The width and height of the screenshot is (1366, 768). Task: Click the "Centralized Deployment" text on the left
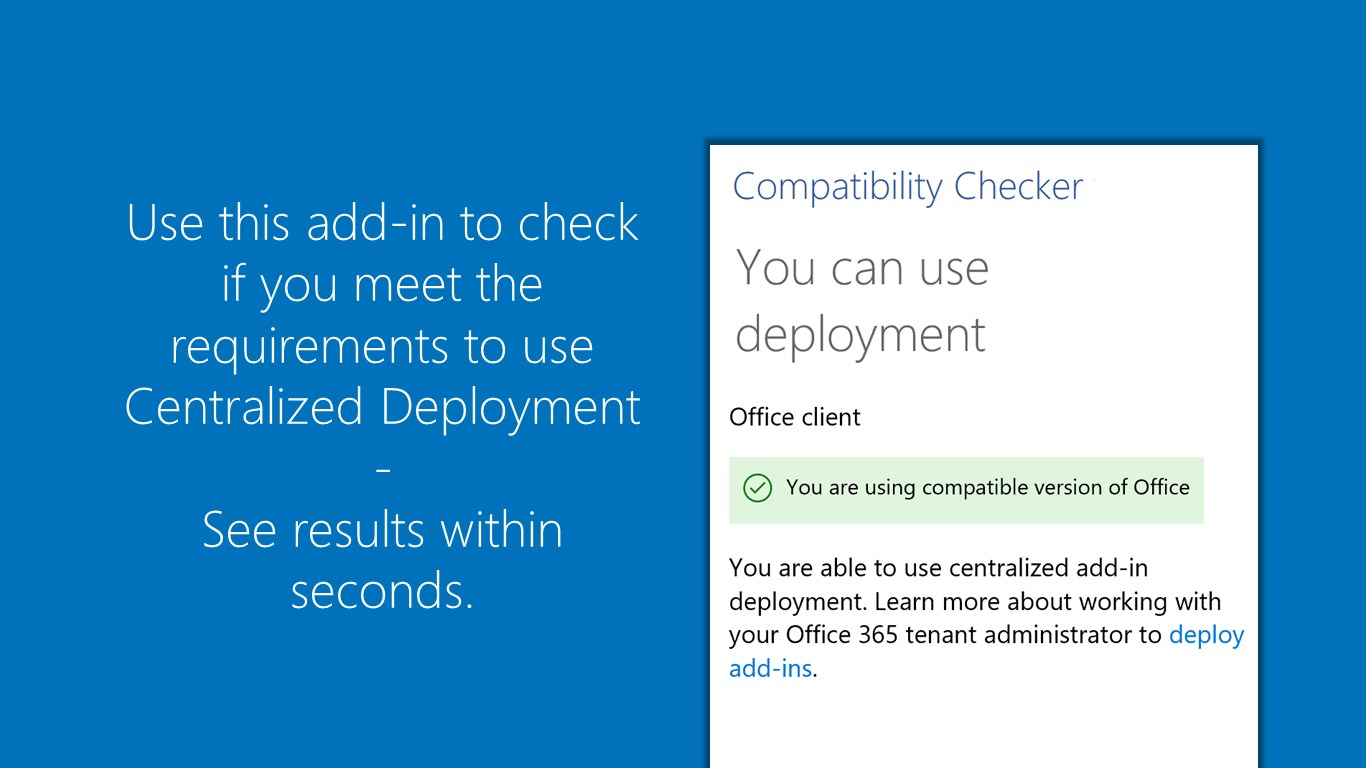pos(382,407)
